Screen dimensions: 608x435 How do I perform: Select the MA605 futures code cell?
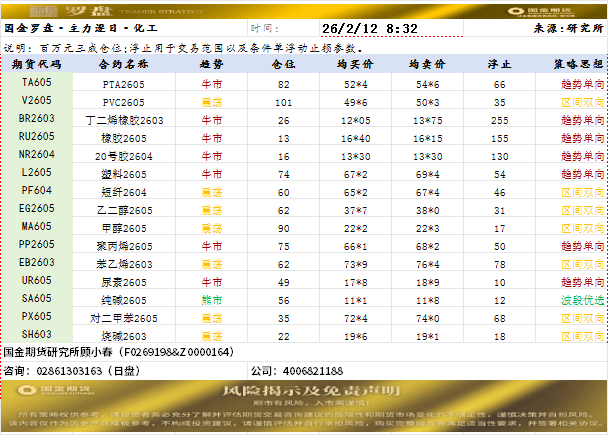[36, 226]
